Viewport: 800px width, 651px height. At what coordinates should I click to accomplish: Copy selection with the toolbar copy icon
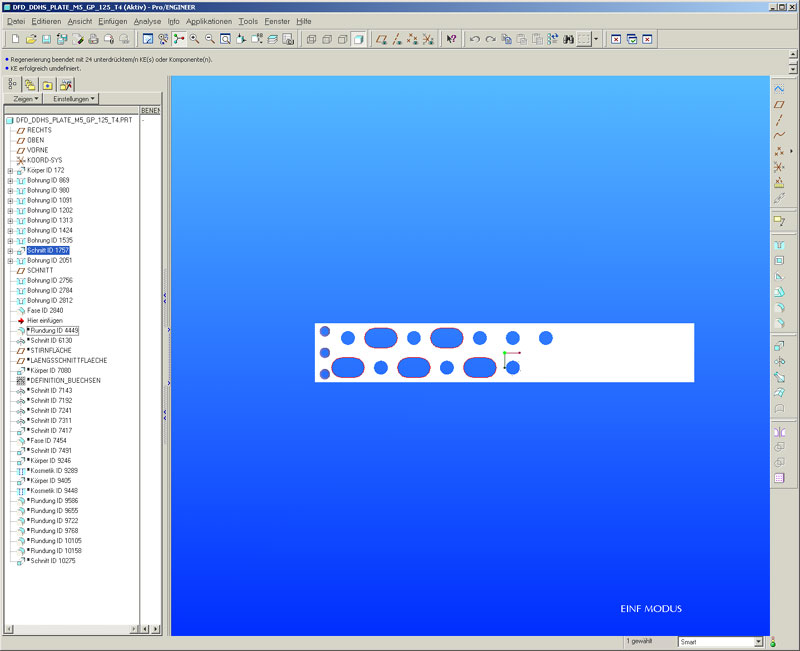[506, 39]
